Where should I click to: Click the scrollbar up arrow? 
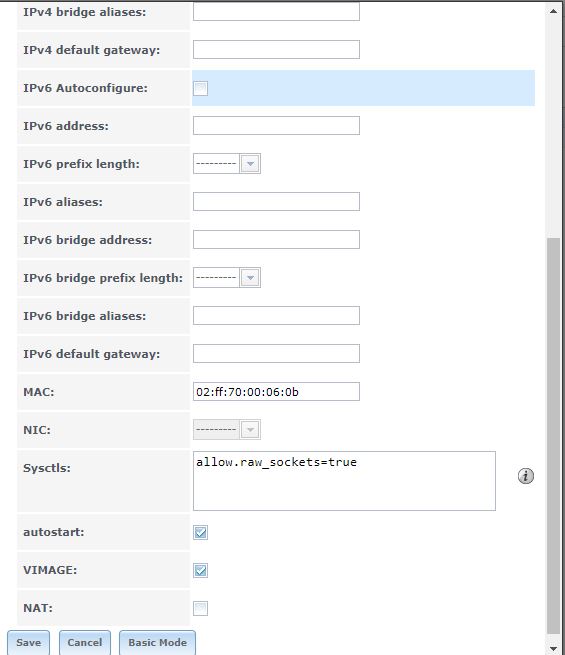553,11
